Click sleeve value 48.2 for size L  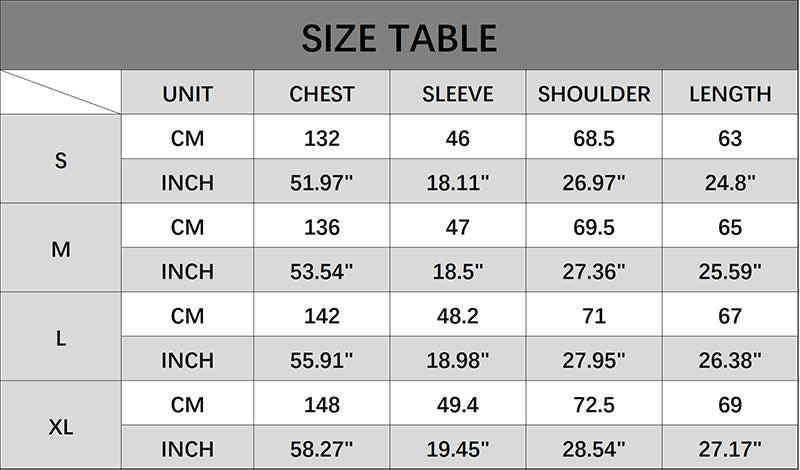pyautogui.click(x=458, y=316)
